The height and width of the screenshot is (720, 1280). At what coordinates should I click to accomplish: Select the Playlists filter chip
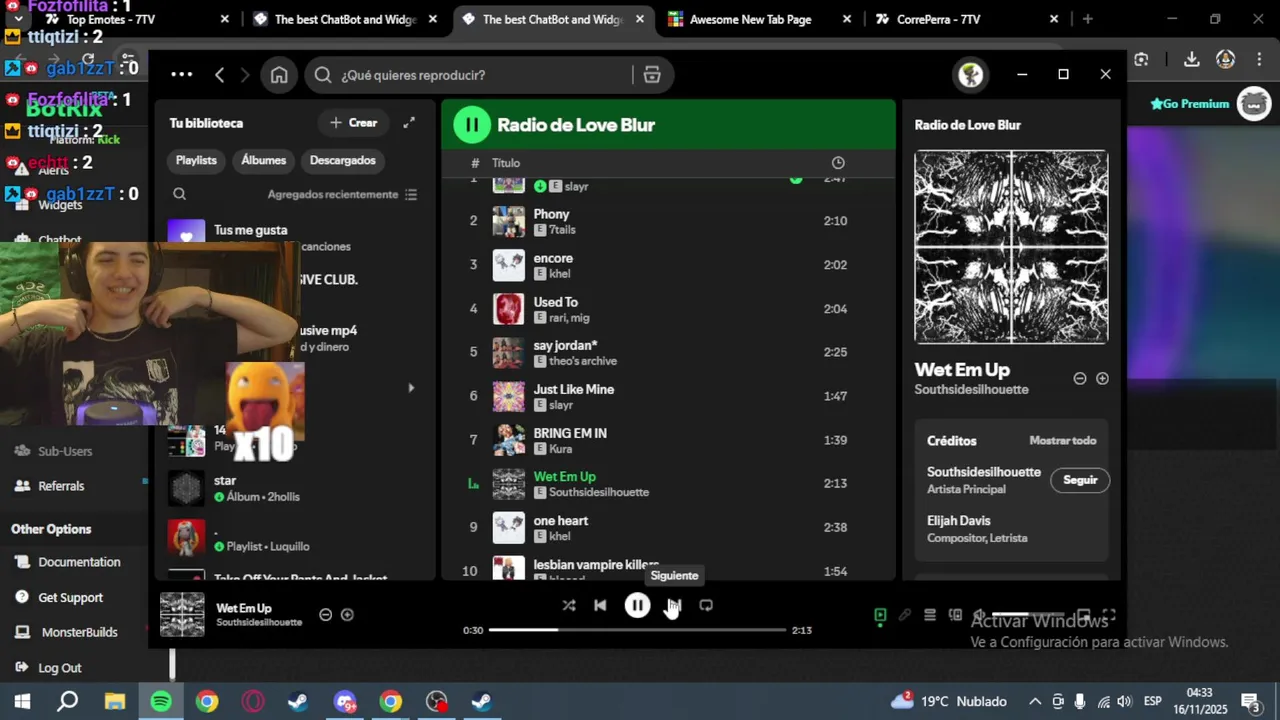(x=196, y=160)
